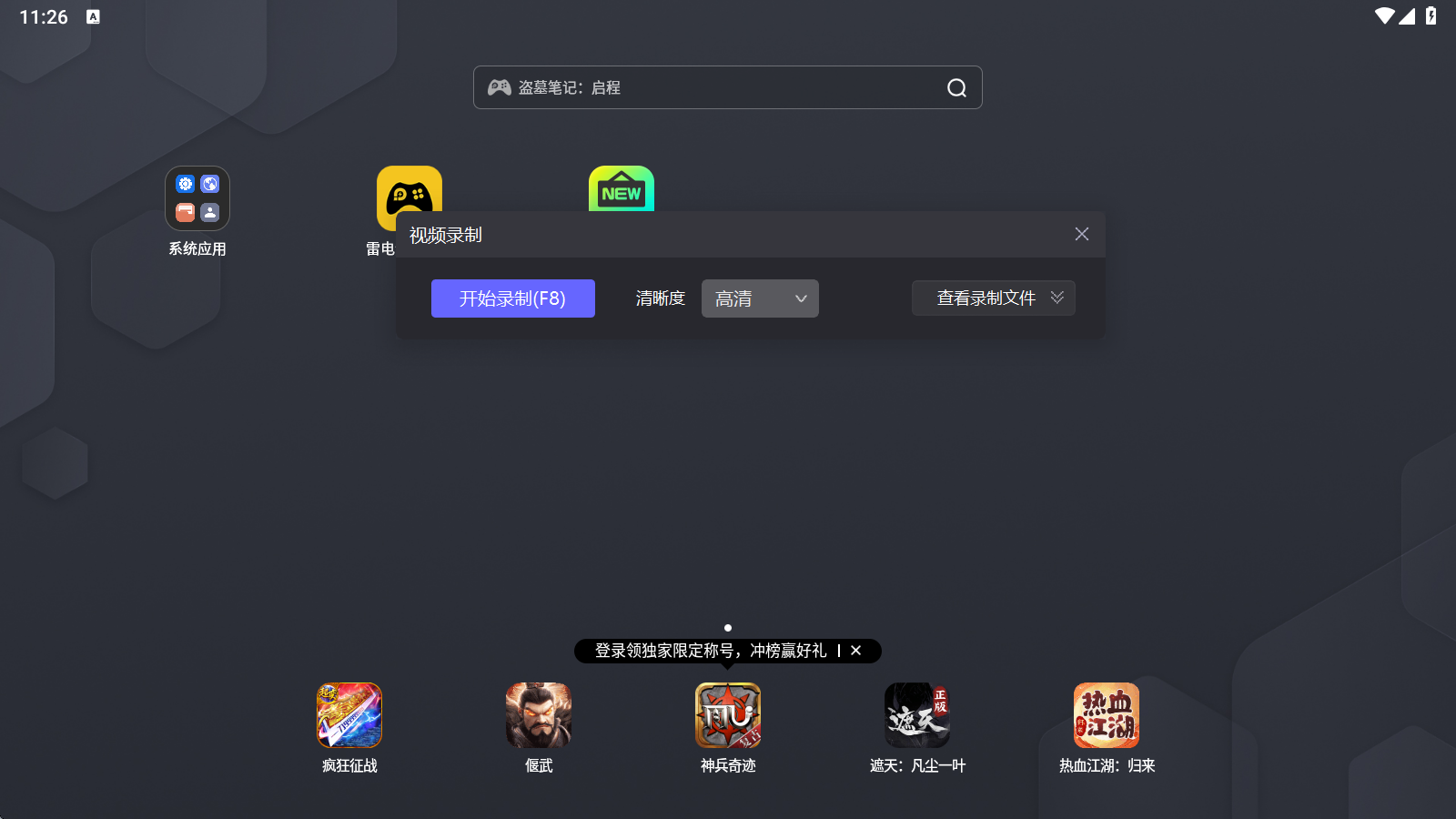Launch the 疯狂征战 game
This screenshot has width=1456, height=819.
pyautogui.click(x=349, y=715)
